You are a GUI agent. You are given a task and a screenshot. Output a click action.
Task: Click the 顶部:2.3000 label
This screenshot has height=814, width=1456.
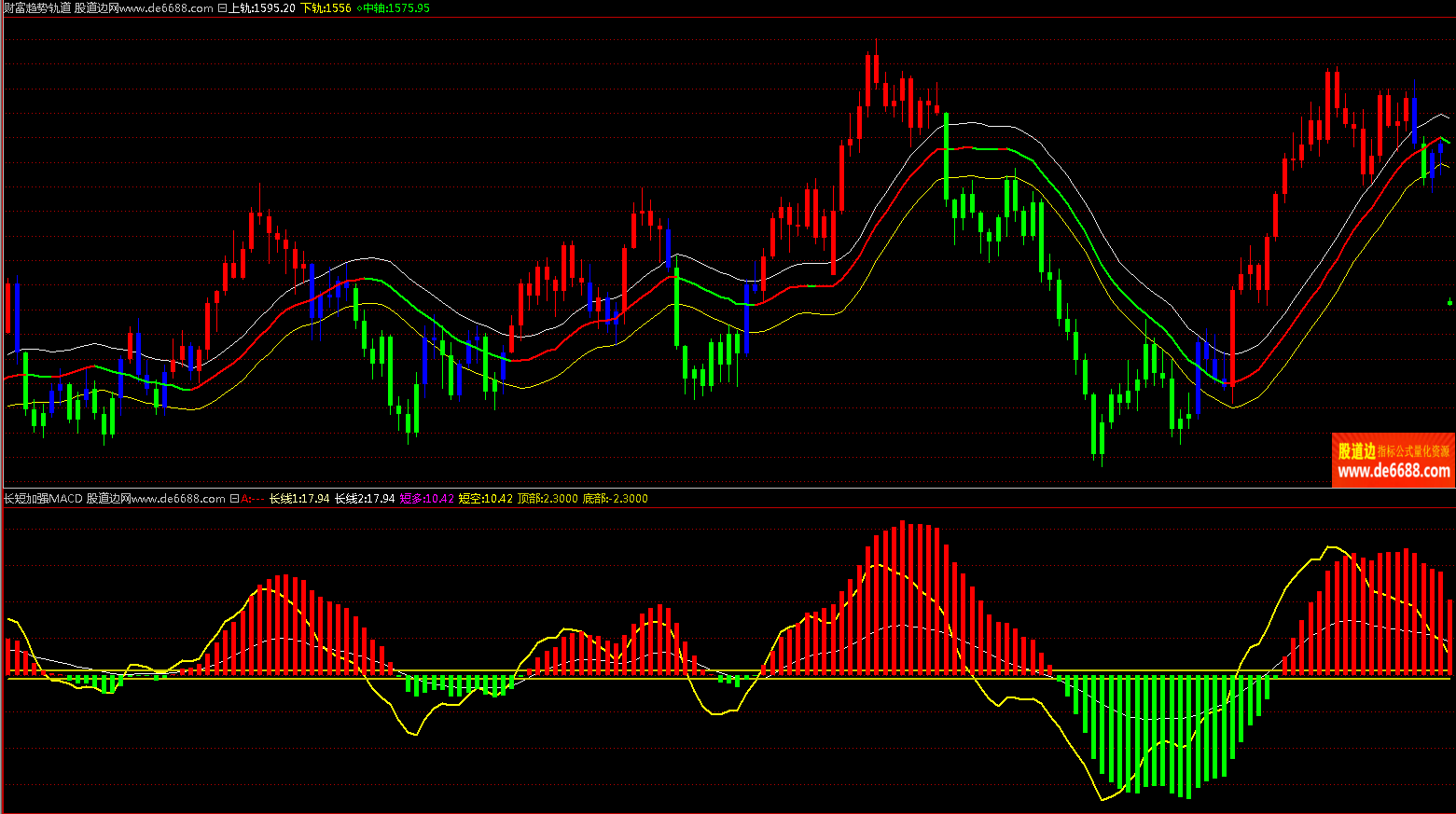tap(547, 499)
